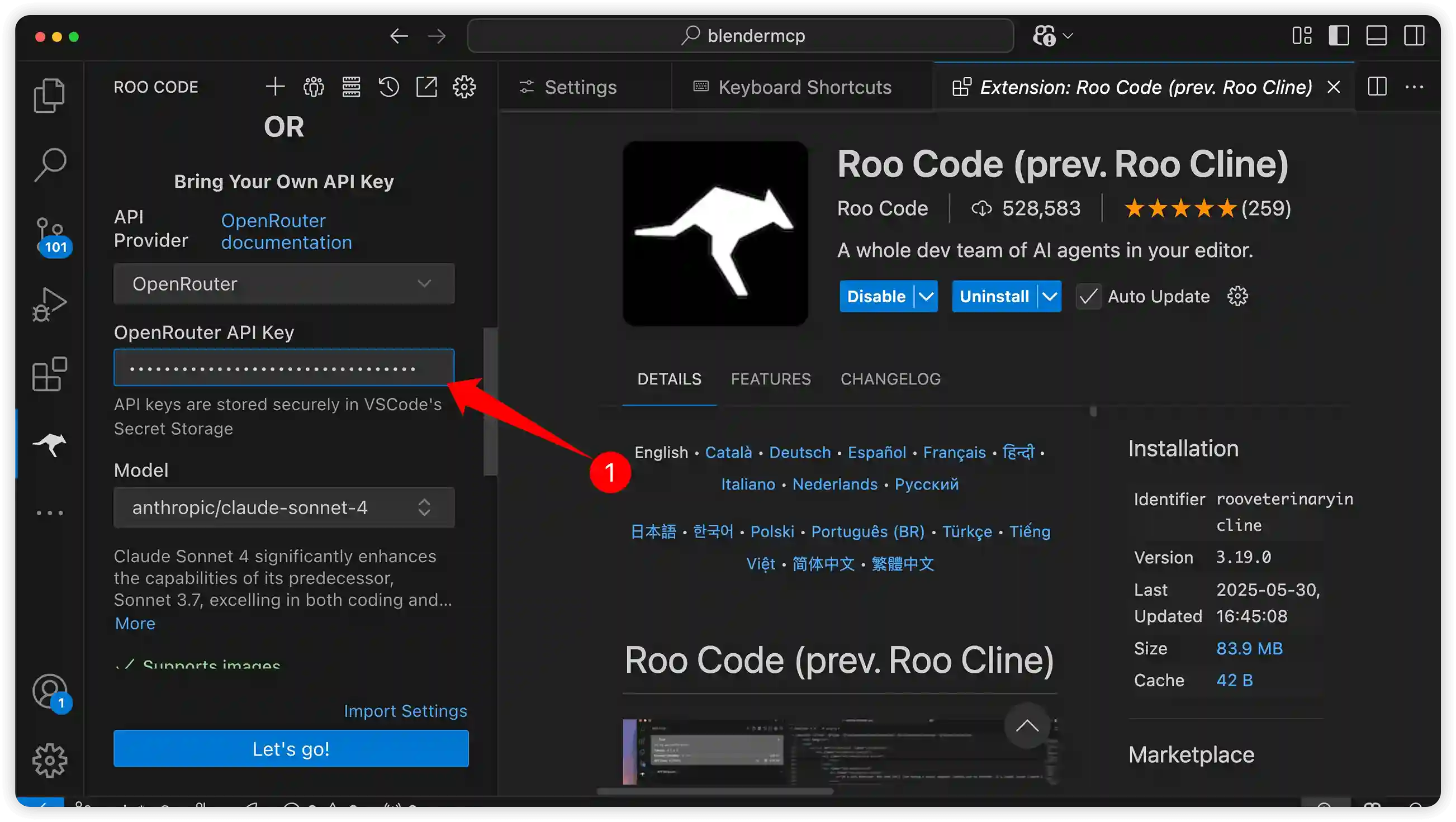Focus the OpenRouter API Key field
Image resolution: width=1456 pixels, height=822 pixels.
coord(284,367)
